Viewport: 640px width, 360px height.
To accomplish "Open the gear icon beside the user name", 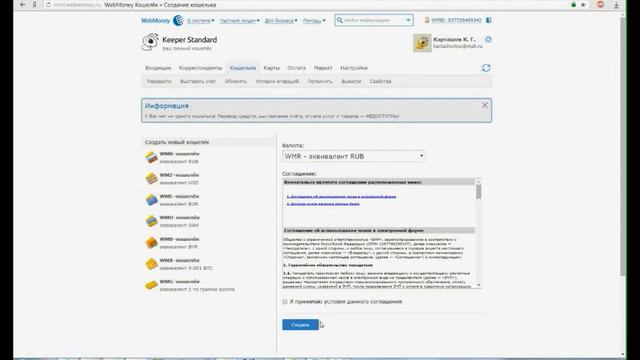I will tap(488, 40).
